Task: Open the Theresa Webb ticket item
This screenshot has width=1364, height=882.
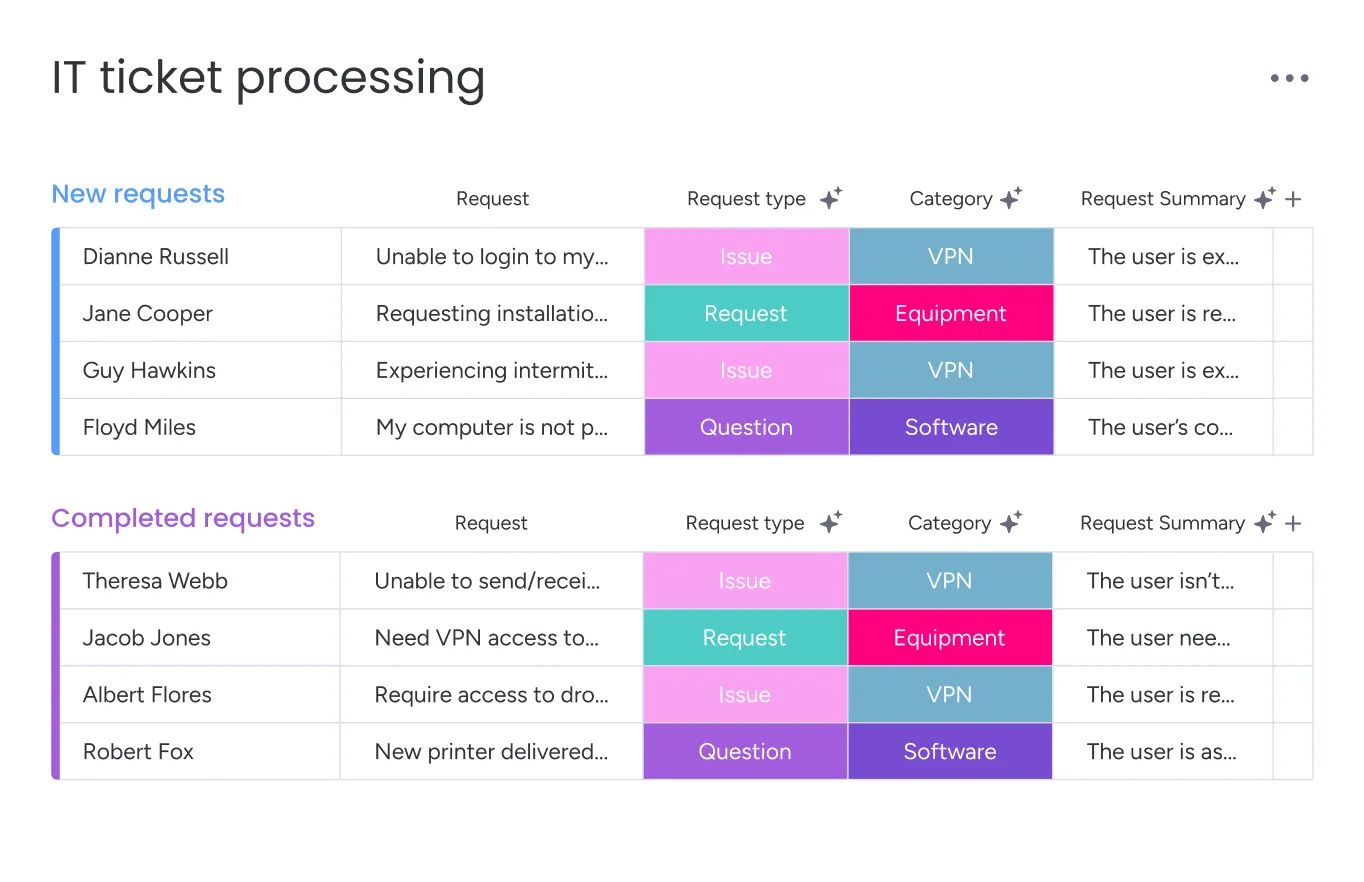Action: 155,581
